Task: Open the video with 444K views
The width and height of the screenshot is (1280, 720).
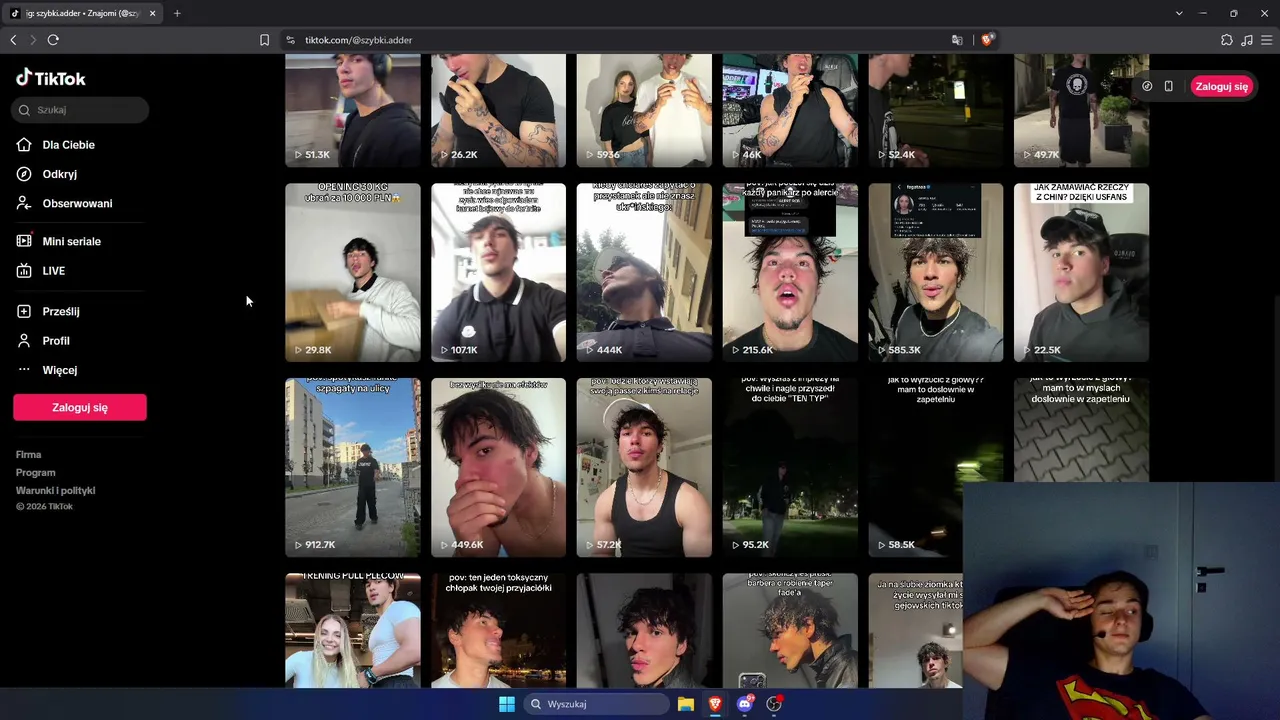Action: coord(644,272)
